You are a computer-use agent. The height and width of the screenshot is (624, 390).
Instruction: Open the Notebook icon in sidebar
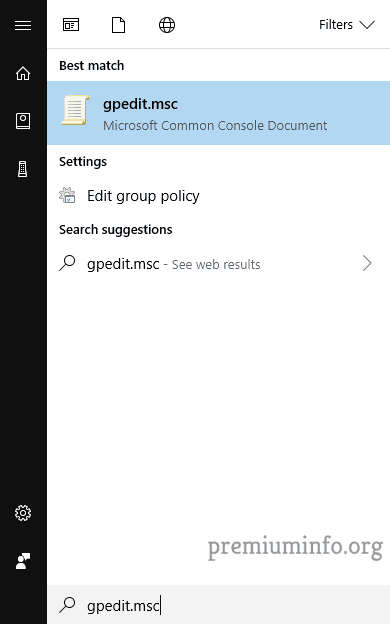pyautogui.click(x=23, y=121)
